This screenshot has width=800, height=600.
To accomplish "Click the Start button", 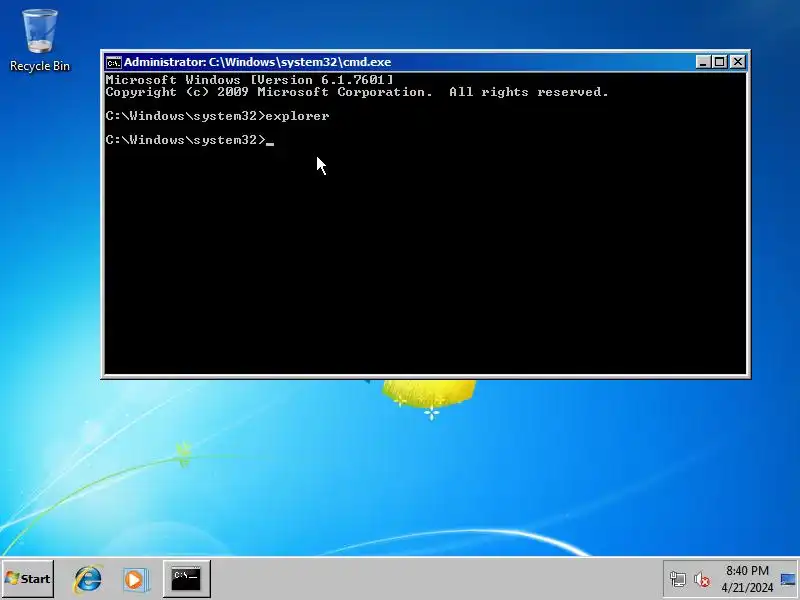I will point(28,579).
